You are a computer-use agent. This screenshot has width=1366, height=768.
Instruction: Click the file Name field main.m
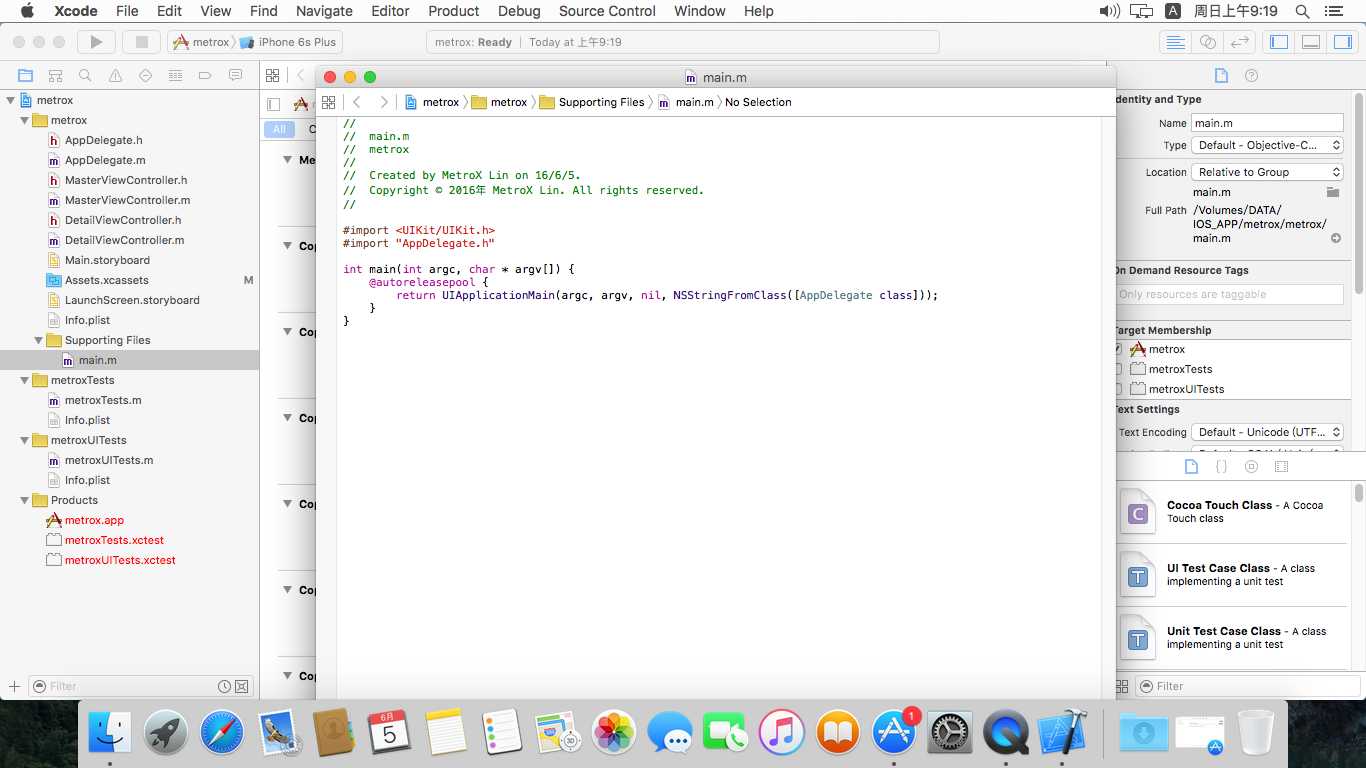point(1267,123)
